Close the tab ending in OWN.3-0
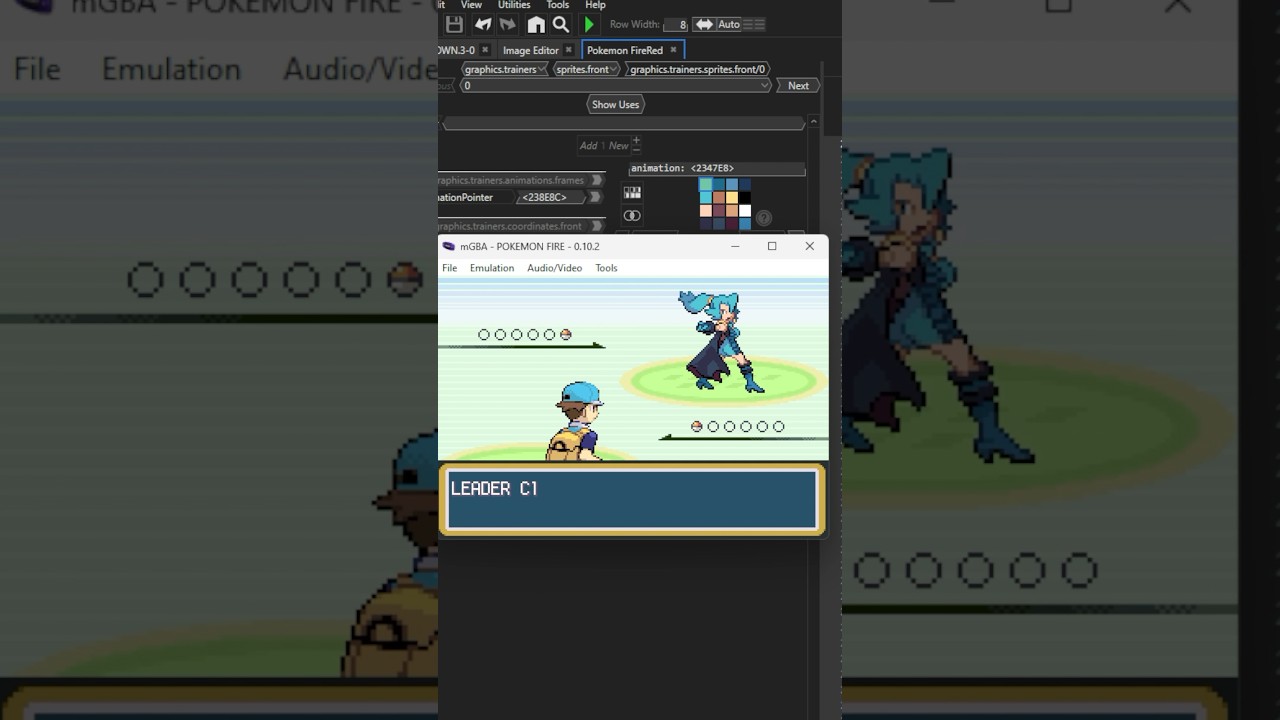The width and height of the screenshot is (1280, 720). tap(485, 50)
